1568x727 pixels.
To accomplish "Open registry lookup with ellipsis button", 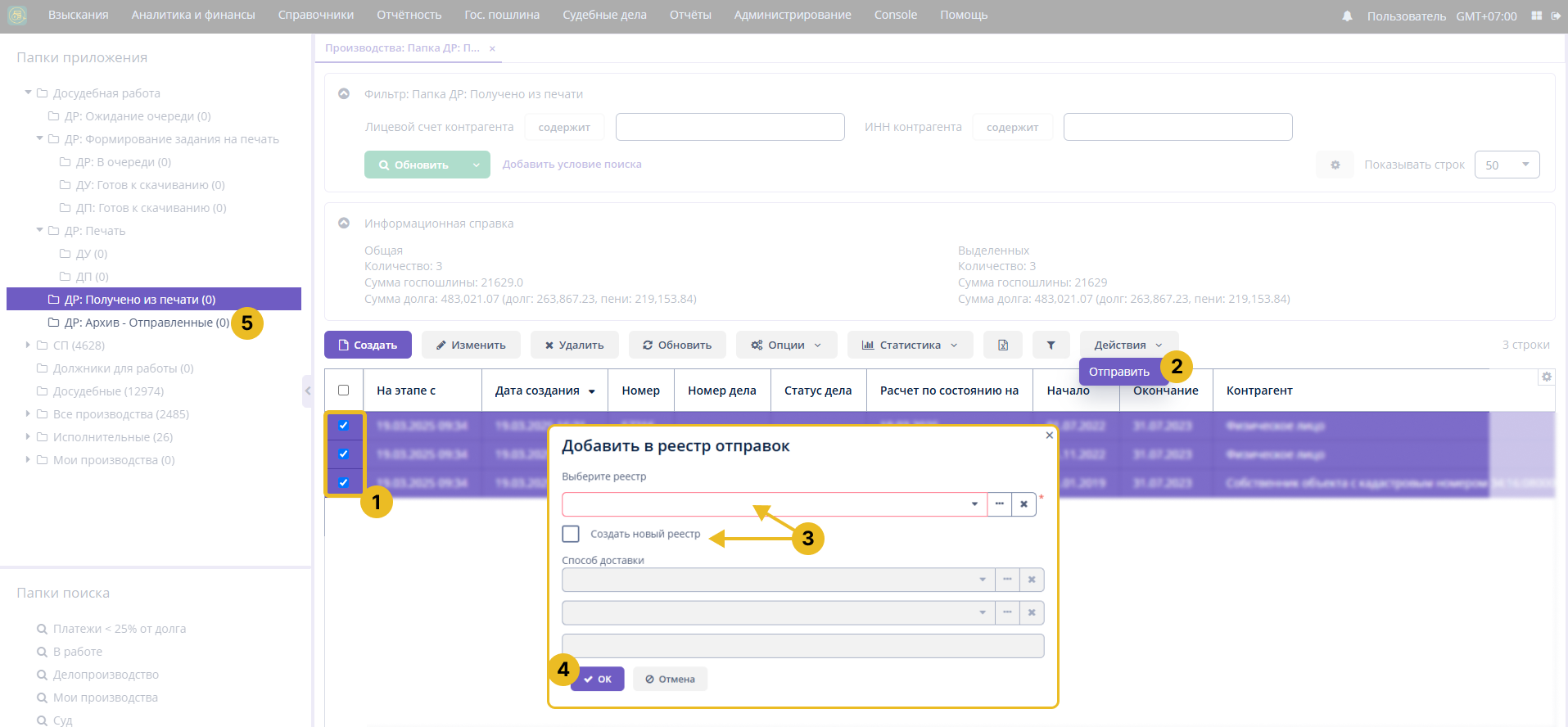I will pyautogui.click(x=999, y=504).
